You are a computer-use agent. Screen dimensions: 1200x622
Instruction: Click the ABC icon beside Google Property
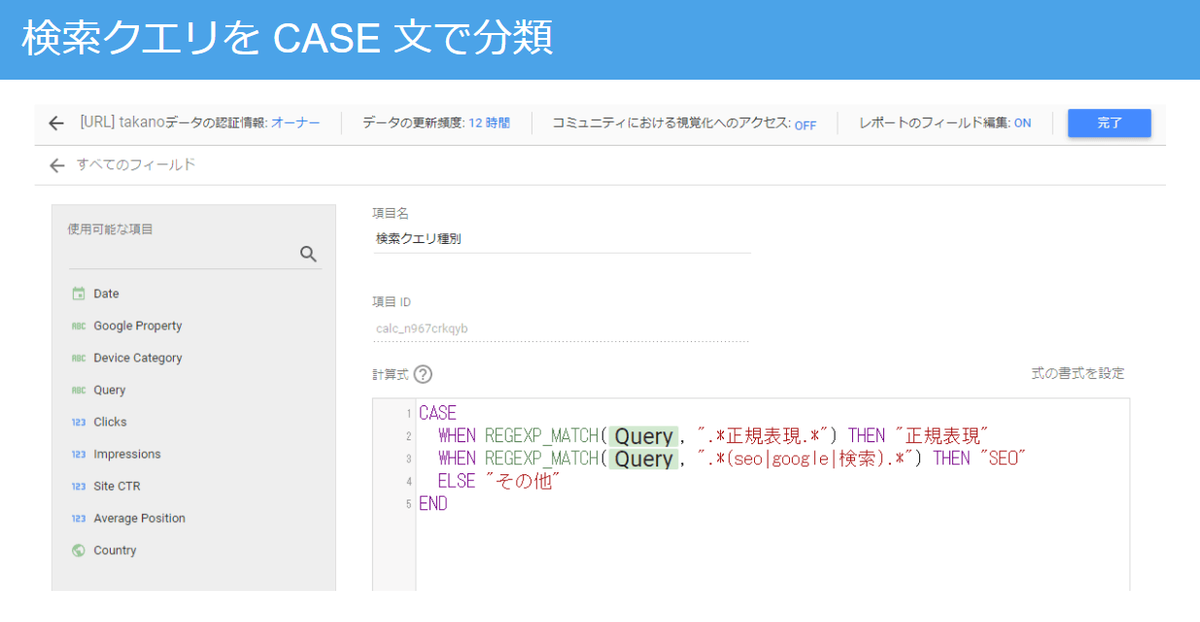(x=79, y=326)
